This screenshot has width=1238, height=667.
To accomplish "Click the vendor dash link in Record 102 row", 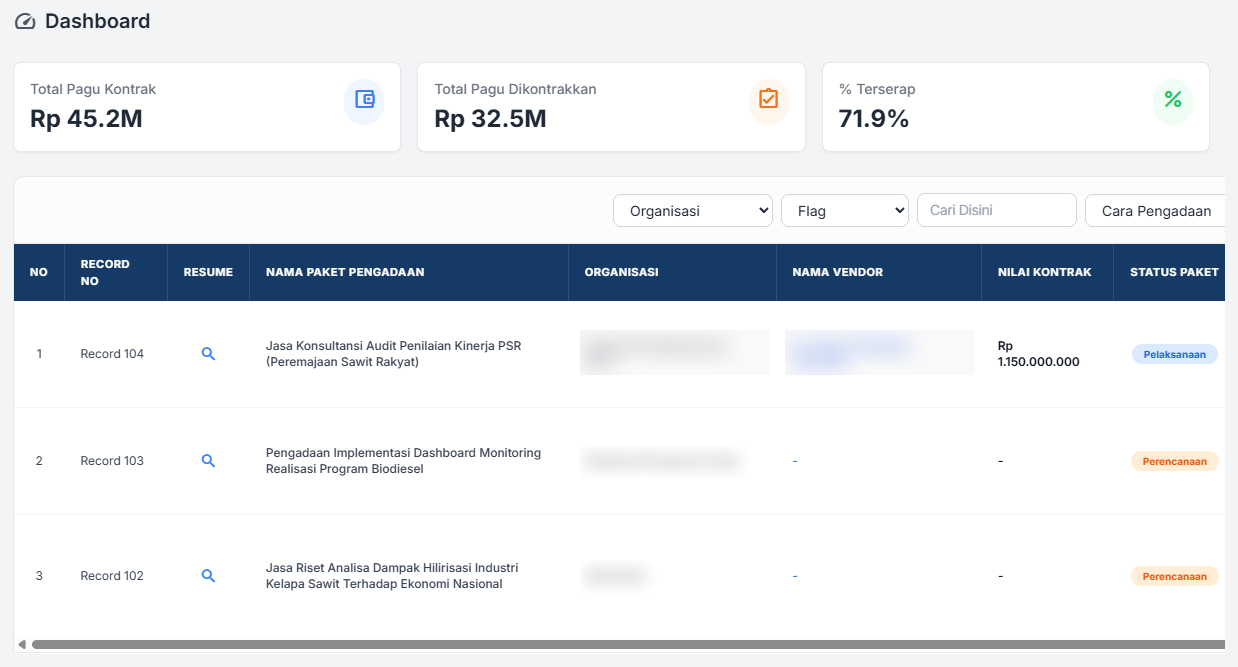I will [x=795, y=576].
